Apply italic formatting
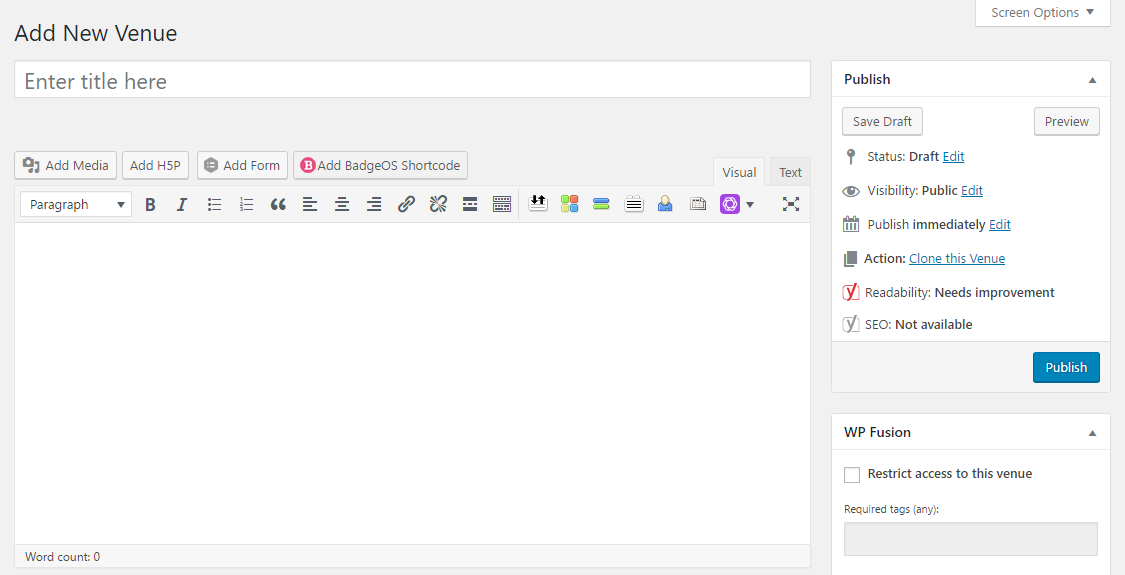The width and height of the screenshot is (1125, 575). point(182,204)
